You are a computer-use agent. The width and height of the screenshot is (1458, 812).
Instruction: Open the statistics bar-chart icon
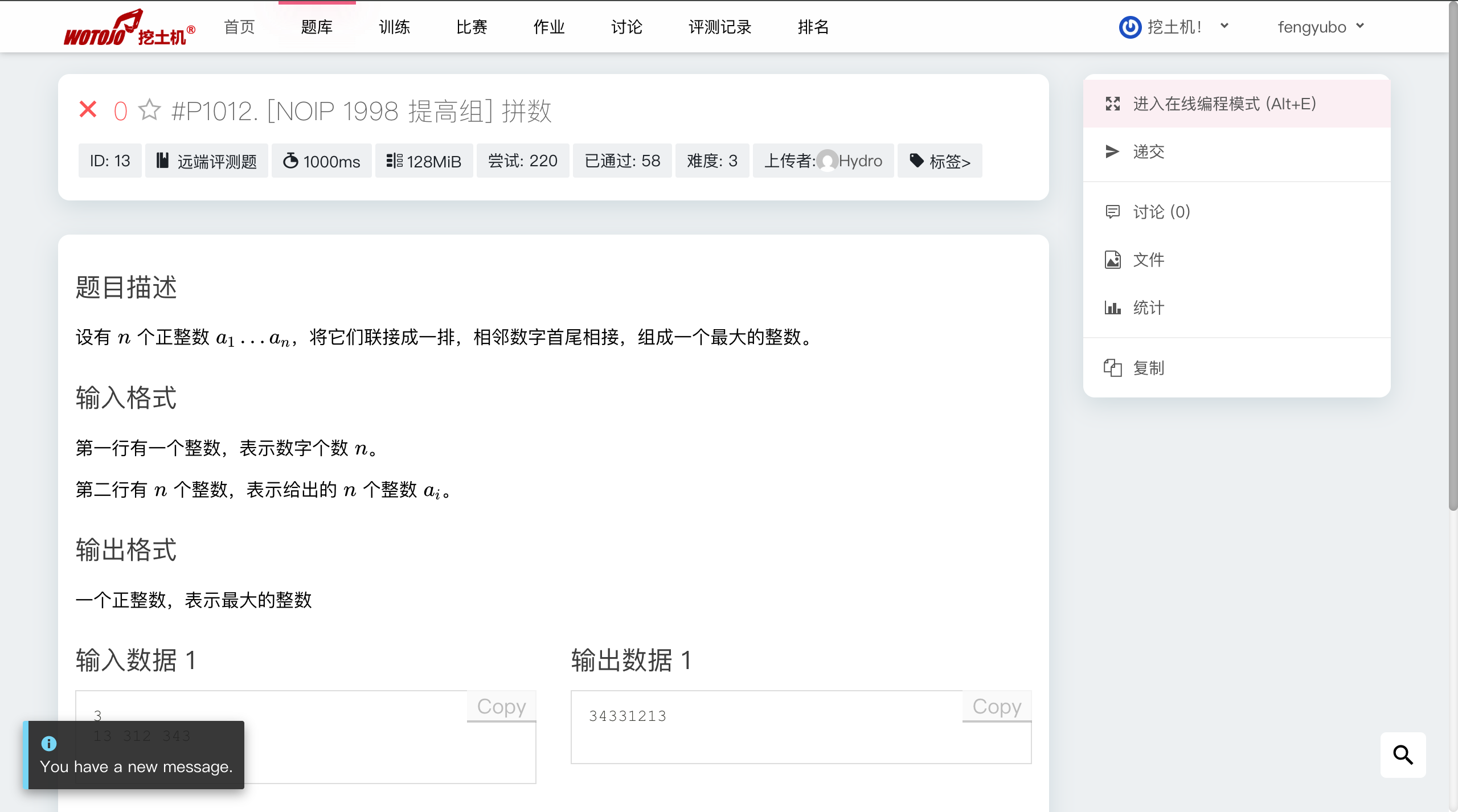pyautogui.click(x=1112, y=307)
